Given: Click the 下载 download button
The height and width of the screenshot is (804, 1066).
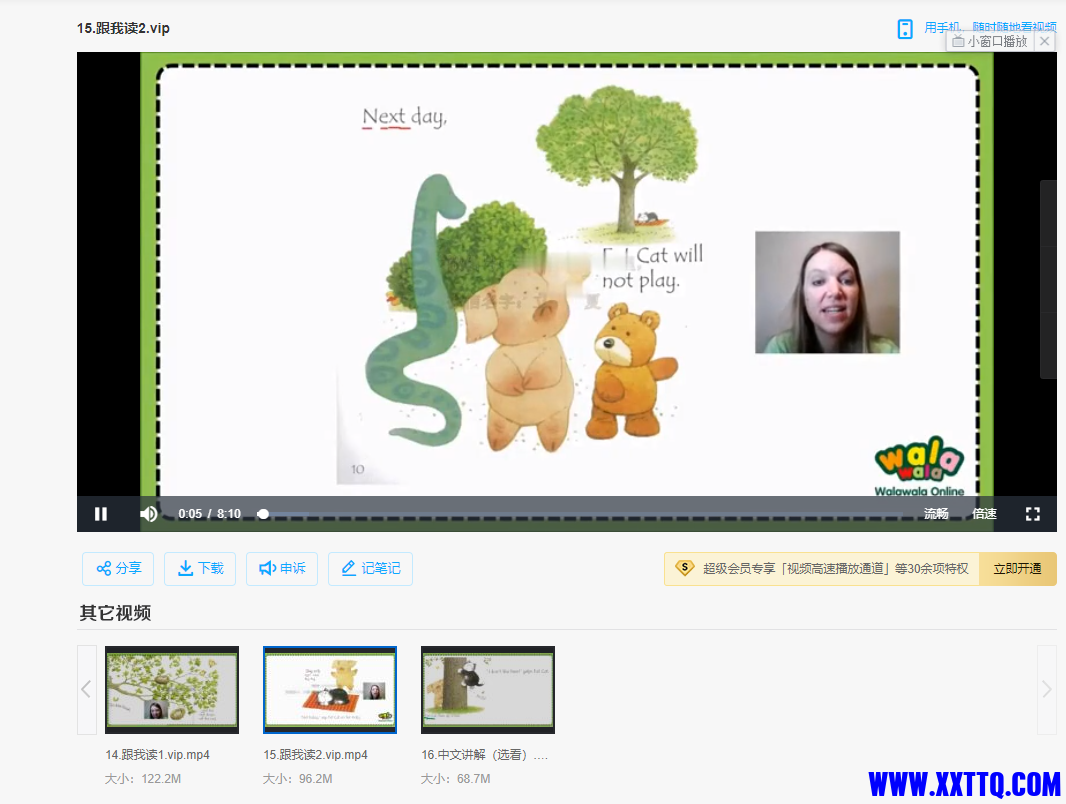Looking at the screenshot, I should coord(200,568).
